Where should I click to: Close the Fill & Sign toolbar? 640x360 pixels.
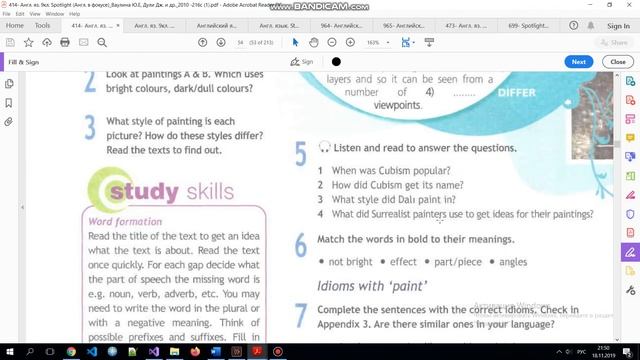click(x=618, y=62)
